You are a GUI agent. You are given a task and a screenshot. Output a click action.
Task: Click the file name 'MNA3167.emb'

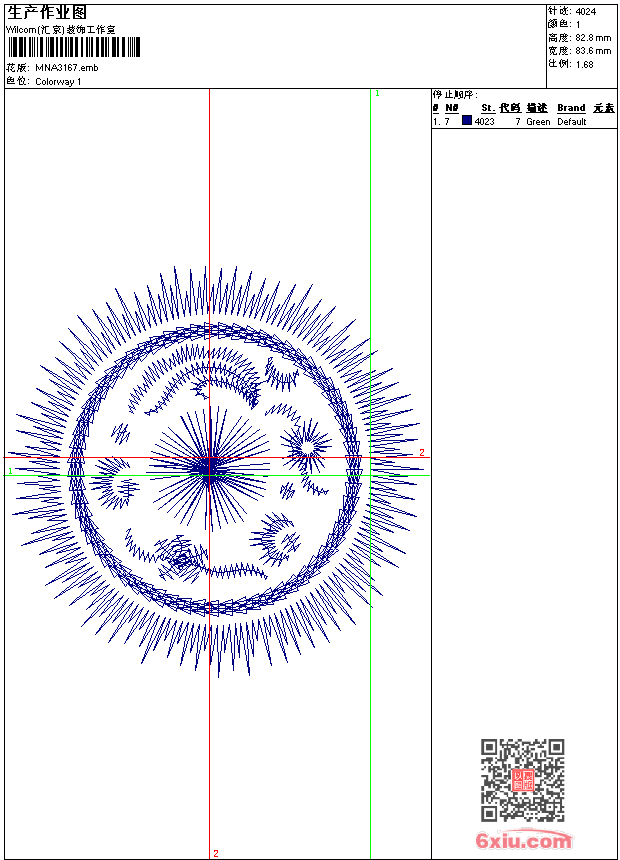click(x=66, y=67)
